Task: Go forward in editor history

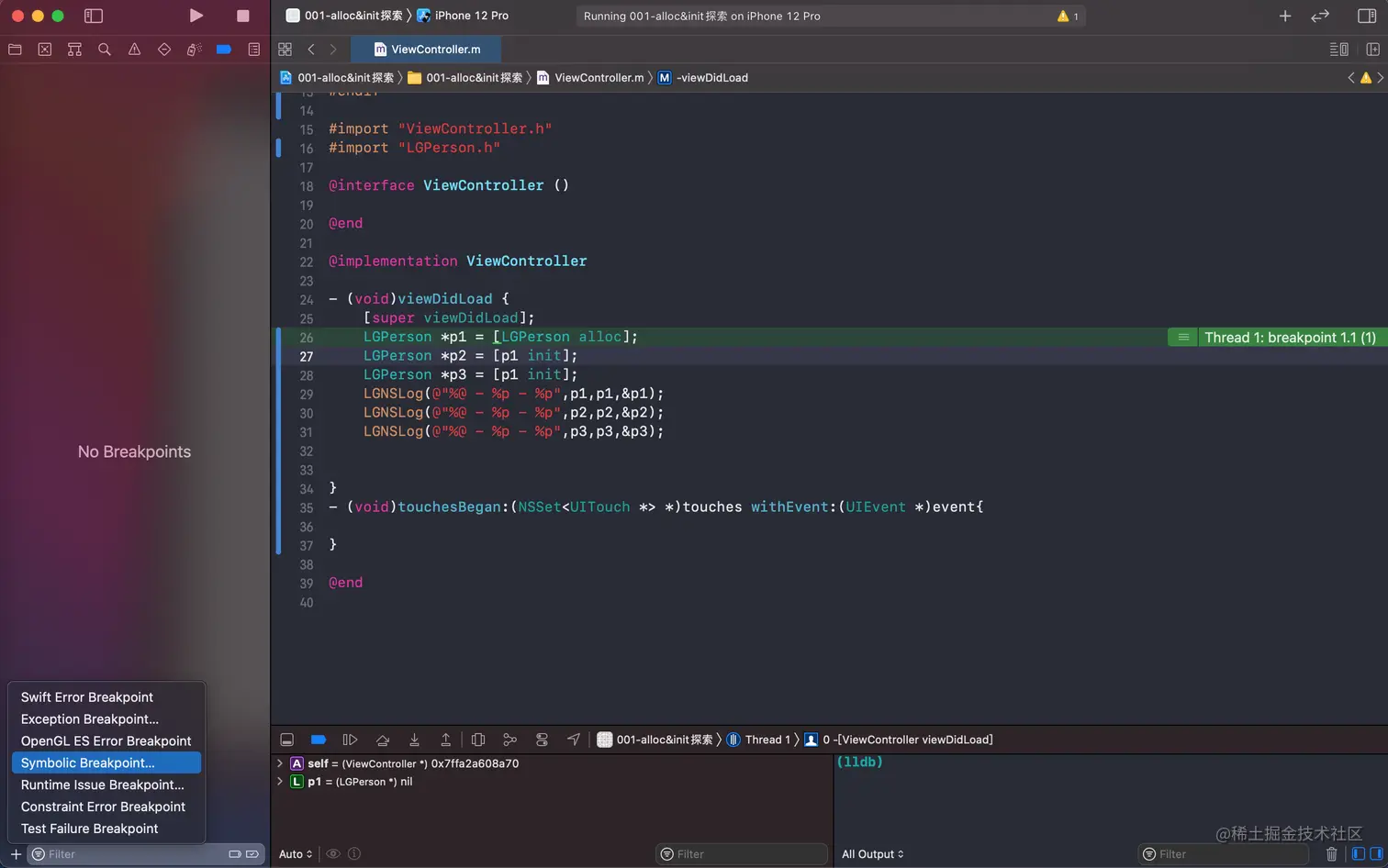Action: click(x=332, y=50)
